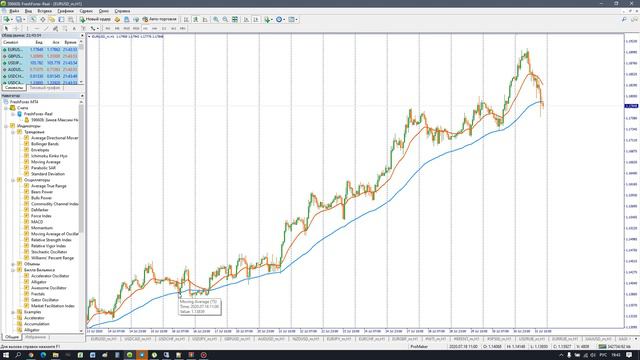640x360 pixels.
Task: Select the equidistant channel tool
Action: [56, 28]
